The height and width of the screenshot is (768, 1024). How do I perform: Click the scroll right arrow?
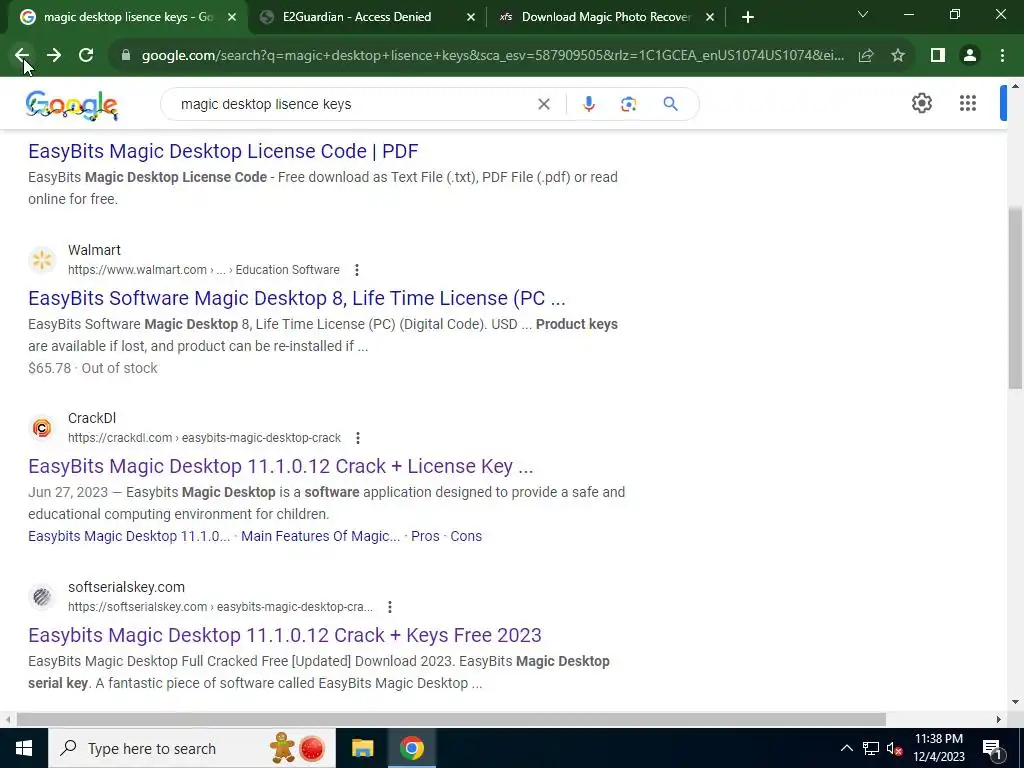pos(999,719)
